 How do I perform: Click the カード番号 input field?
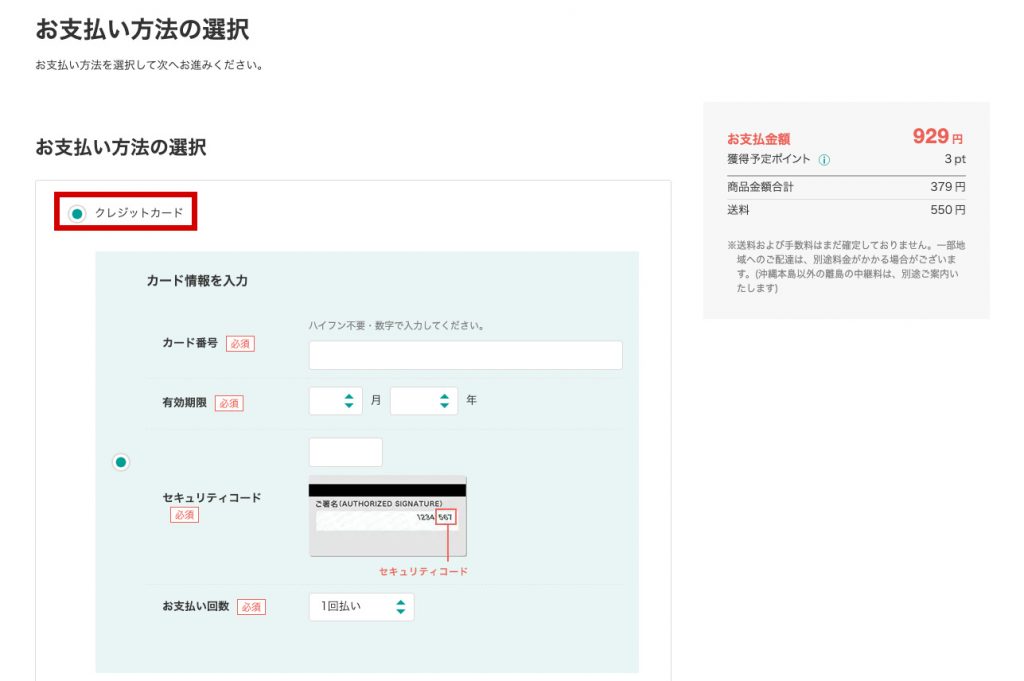(x=465, y=355)
